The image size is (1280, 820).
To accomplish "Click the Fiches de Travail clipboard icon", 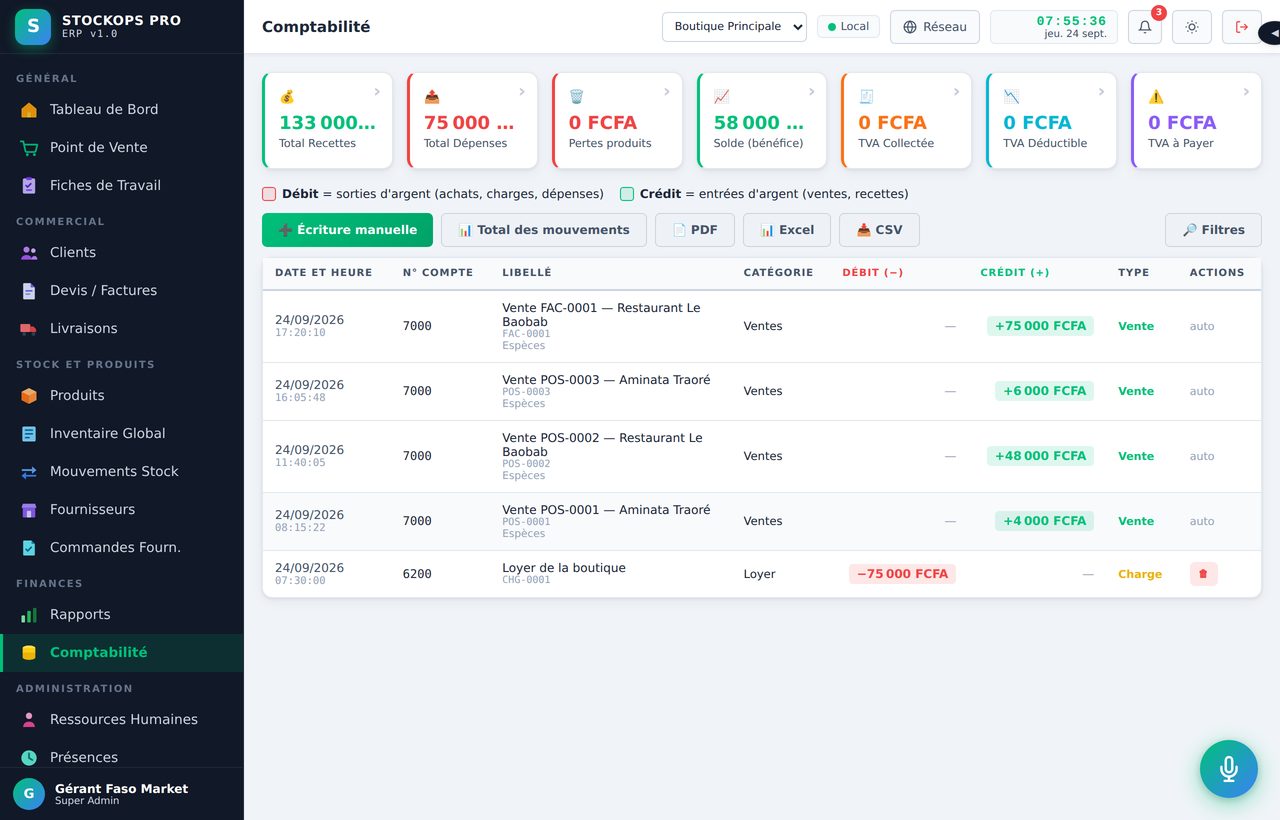I will tap(29, 186).
